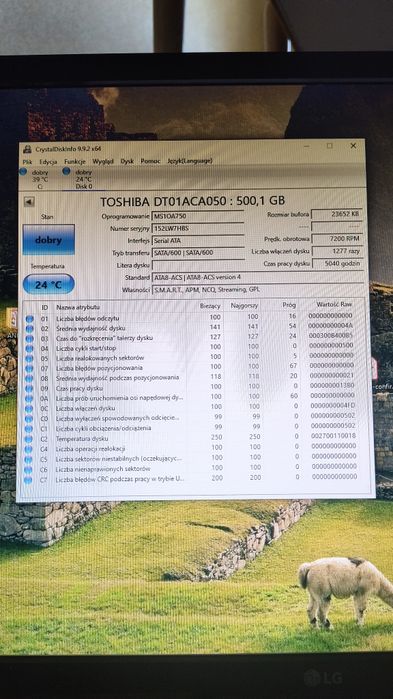Click the status orb for attribute C1
The height and width of the screenshot is (699, 393).
click(29, 429)
